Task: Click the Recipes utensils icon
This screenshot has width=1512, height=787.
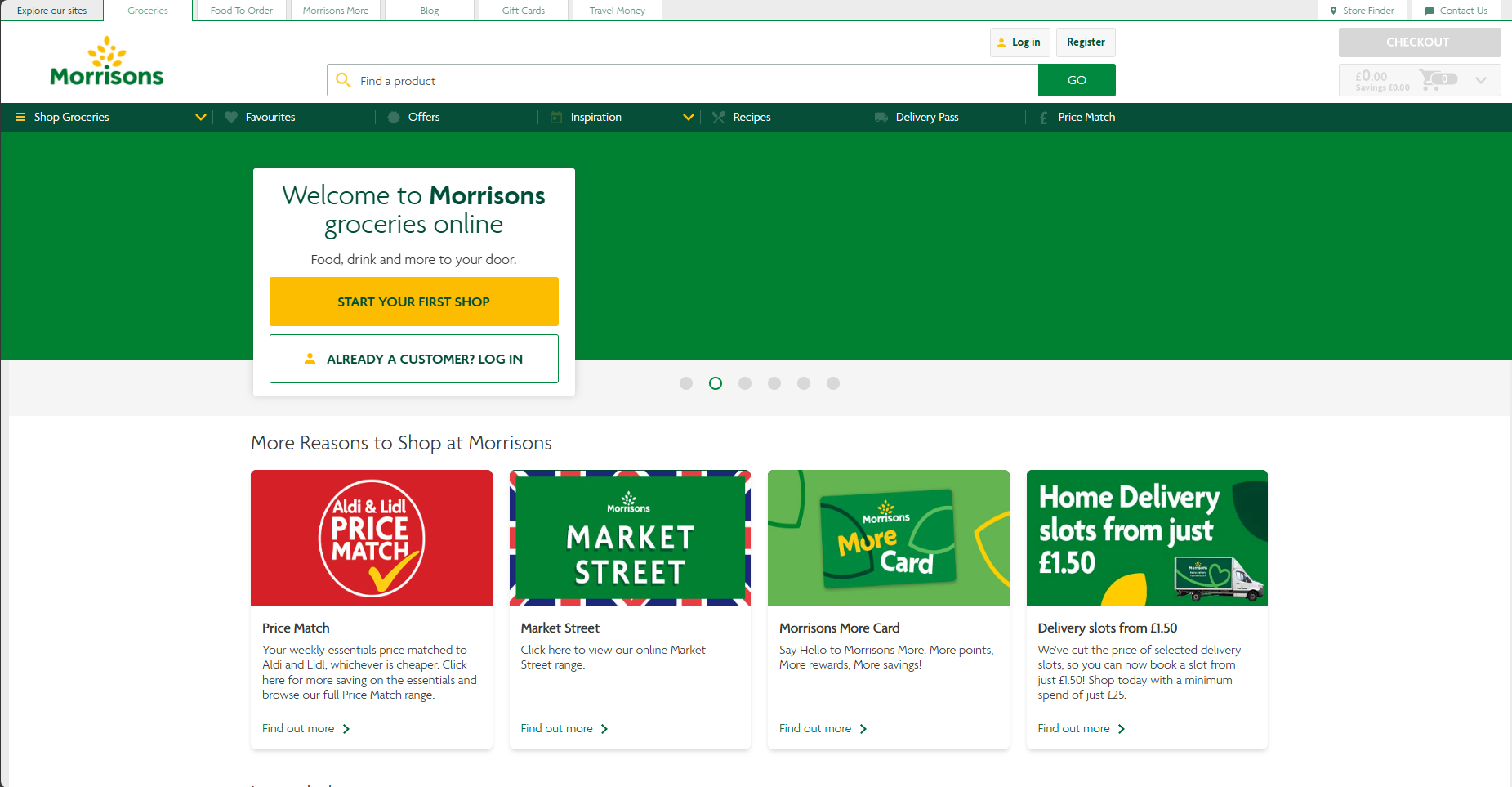Action: point(718,117)
